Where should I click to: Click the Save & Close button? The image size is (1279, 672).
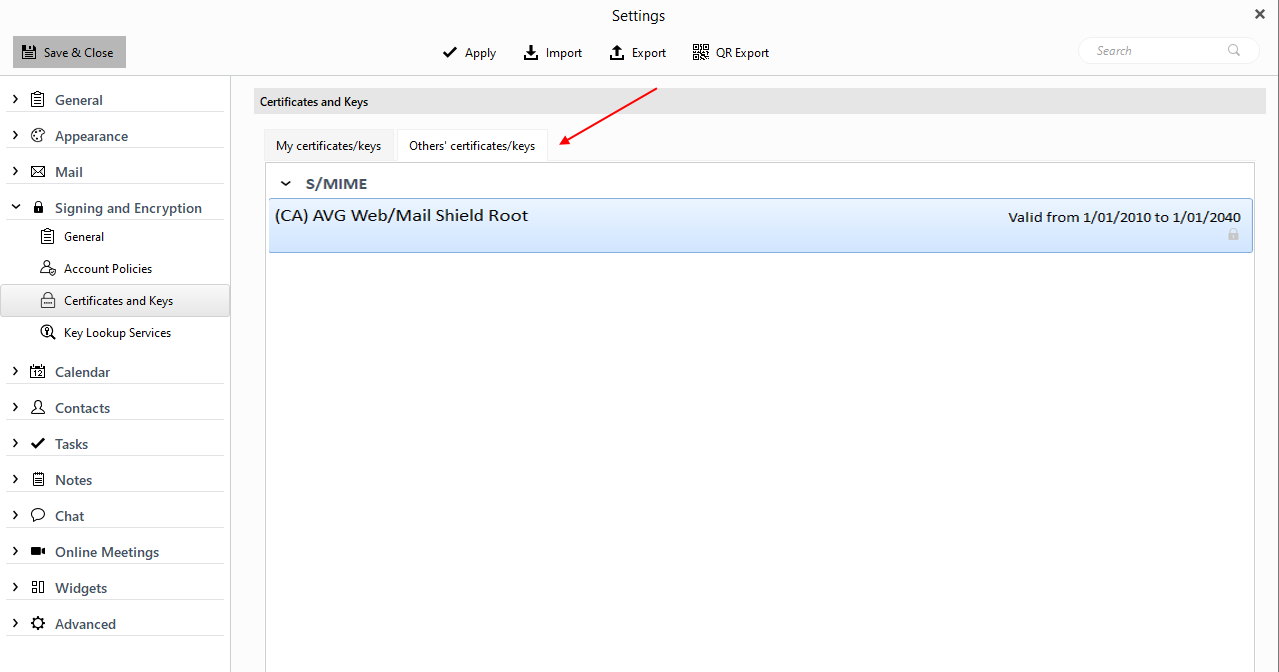pos(69,52)
